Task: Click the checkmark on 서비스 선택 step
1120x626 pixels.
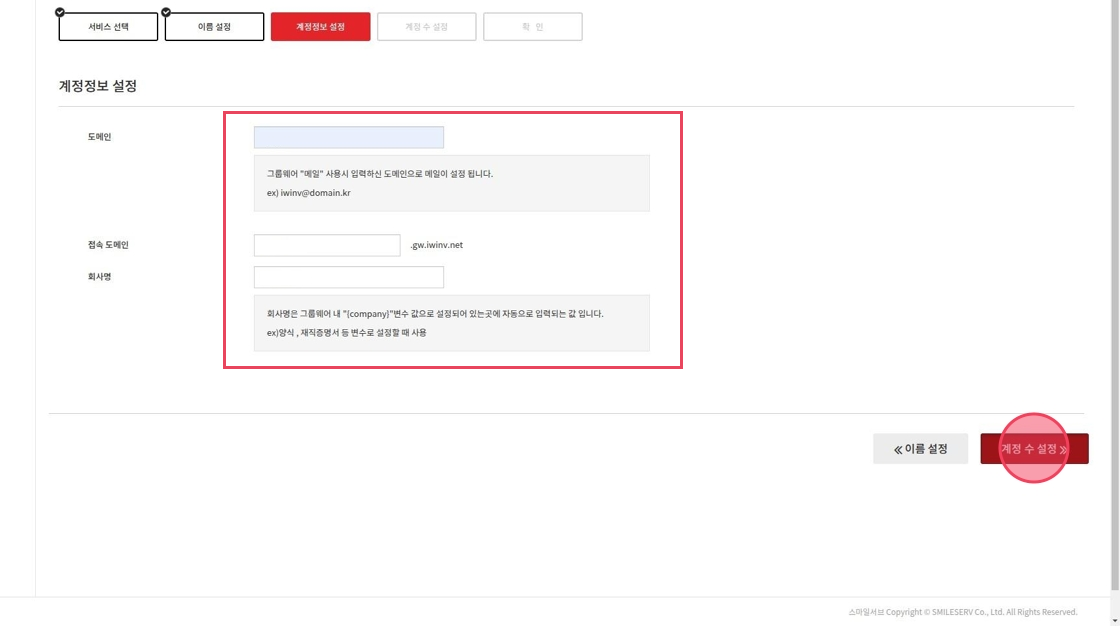Action: tap(60, 12)
